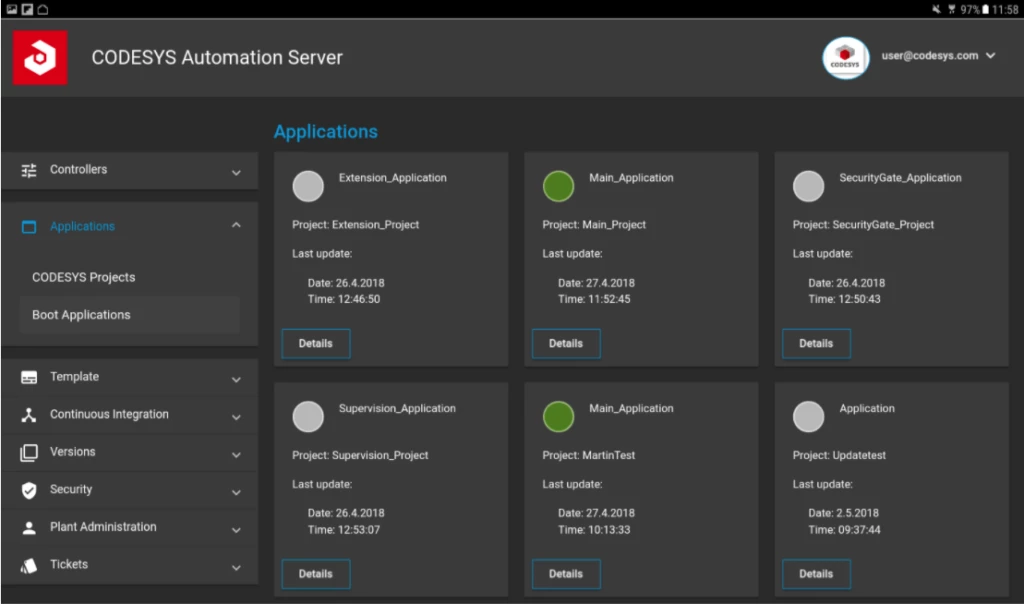Click the status circle on SecurityGate_Application
The width and height of the screenshot is (1024, 604).
[x=808, y=185]
